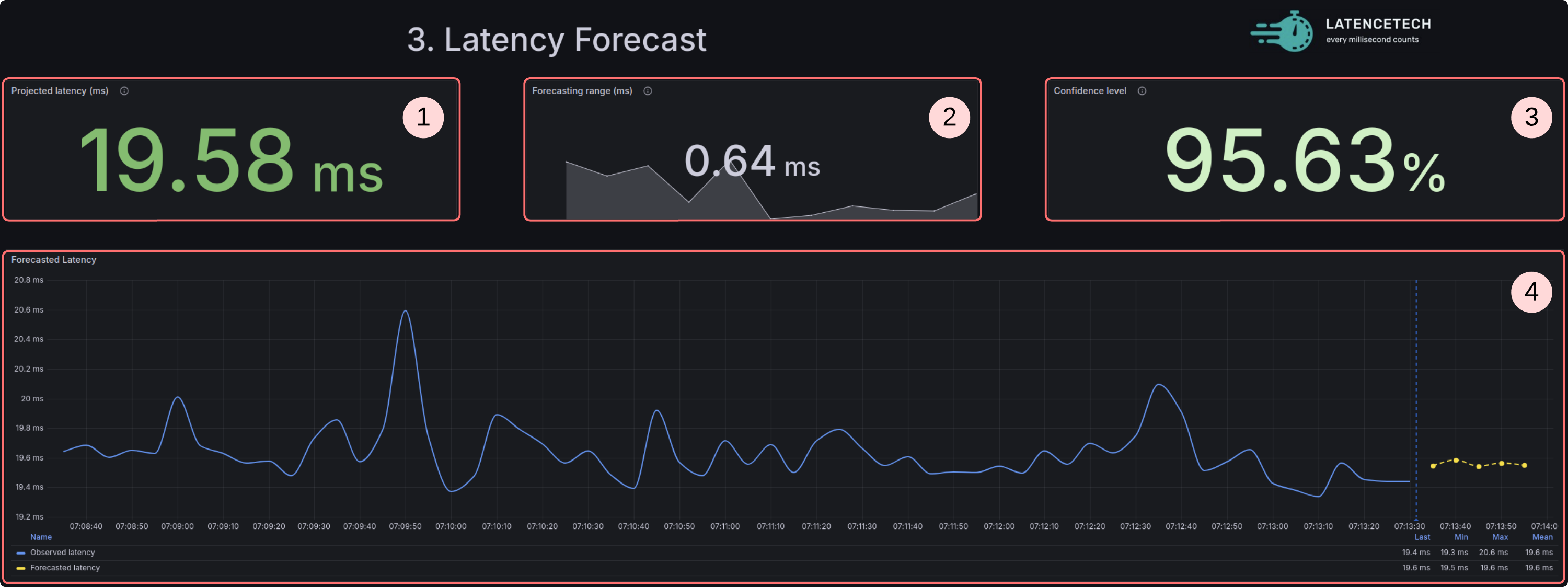
Task: Sort legend by Mean column
Action: (x=1542, y=537)
